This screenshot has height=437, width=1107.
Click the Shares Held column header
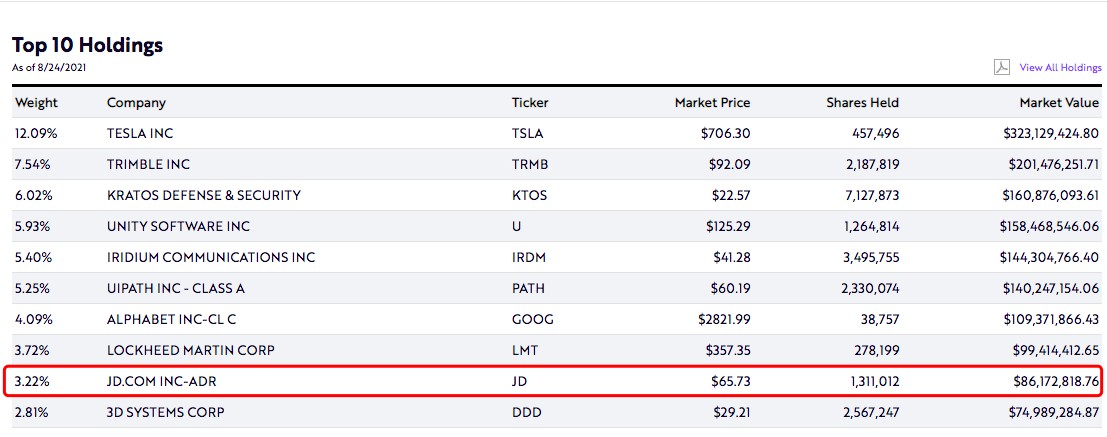[x=862, y=103]
